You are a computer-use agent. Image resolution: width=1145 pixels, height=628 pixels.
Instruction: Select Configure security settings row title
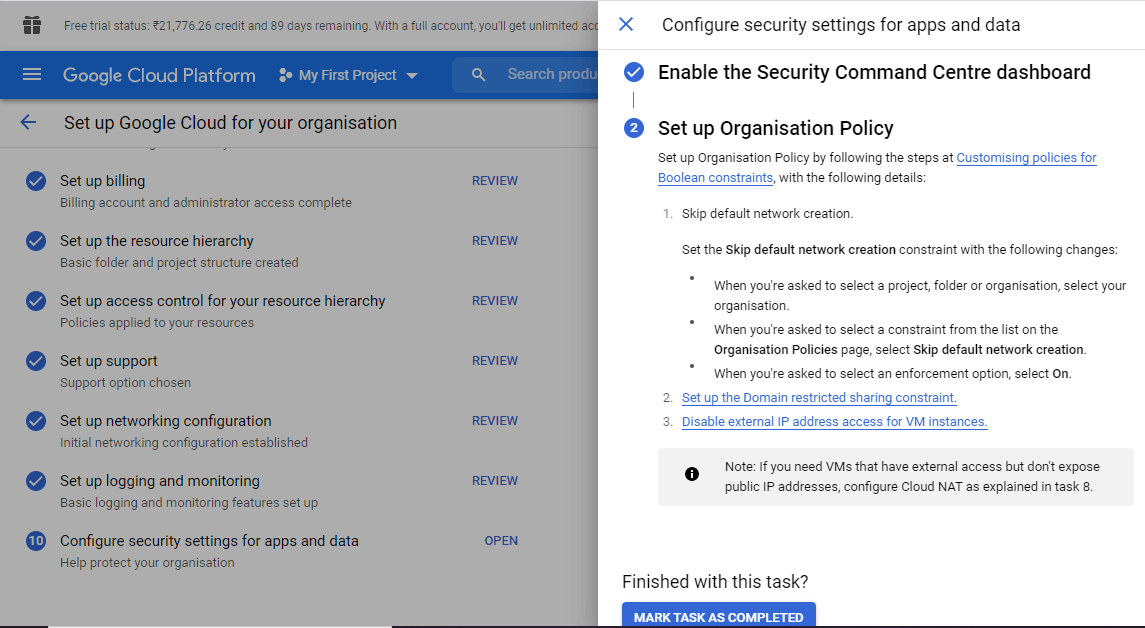[209, 540]
